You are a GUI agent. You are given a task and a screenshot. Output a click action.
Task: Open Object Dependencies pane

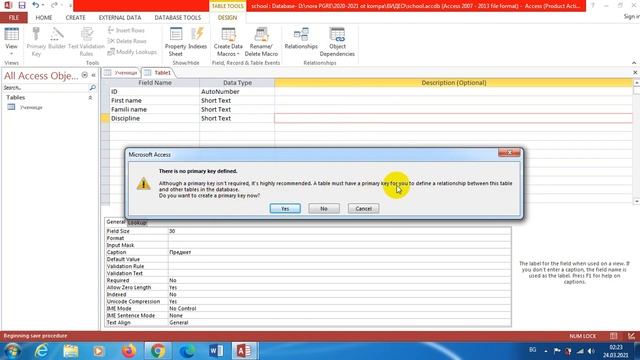click(337, 42)
